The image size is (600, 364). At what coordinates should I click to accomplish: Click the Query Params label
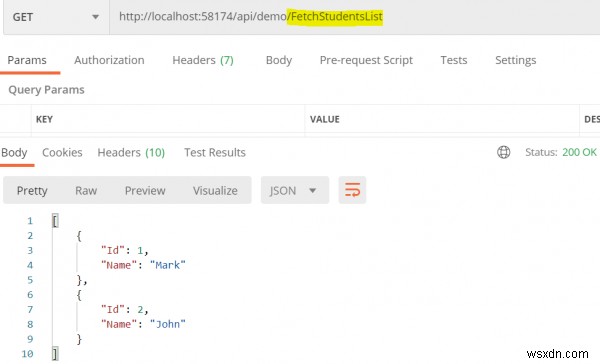coord(46,90)
